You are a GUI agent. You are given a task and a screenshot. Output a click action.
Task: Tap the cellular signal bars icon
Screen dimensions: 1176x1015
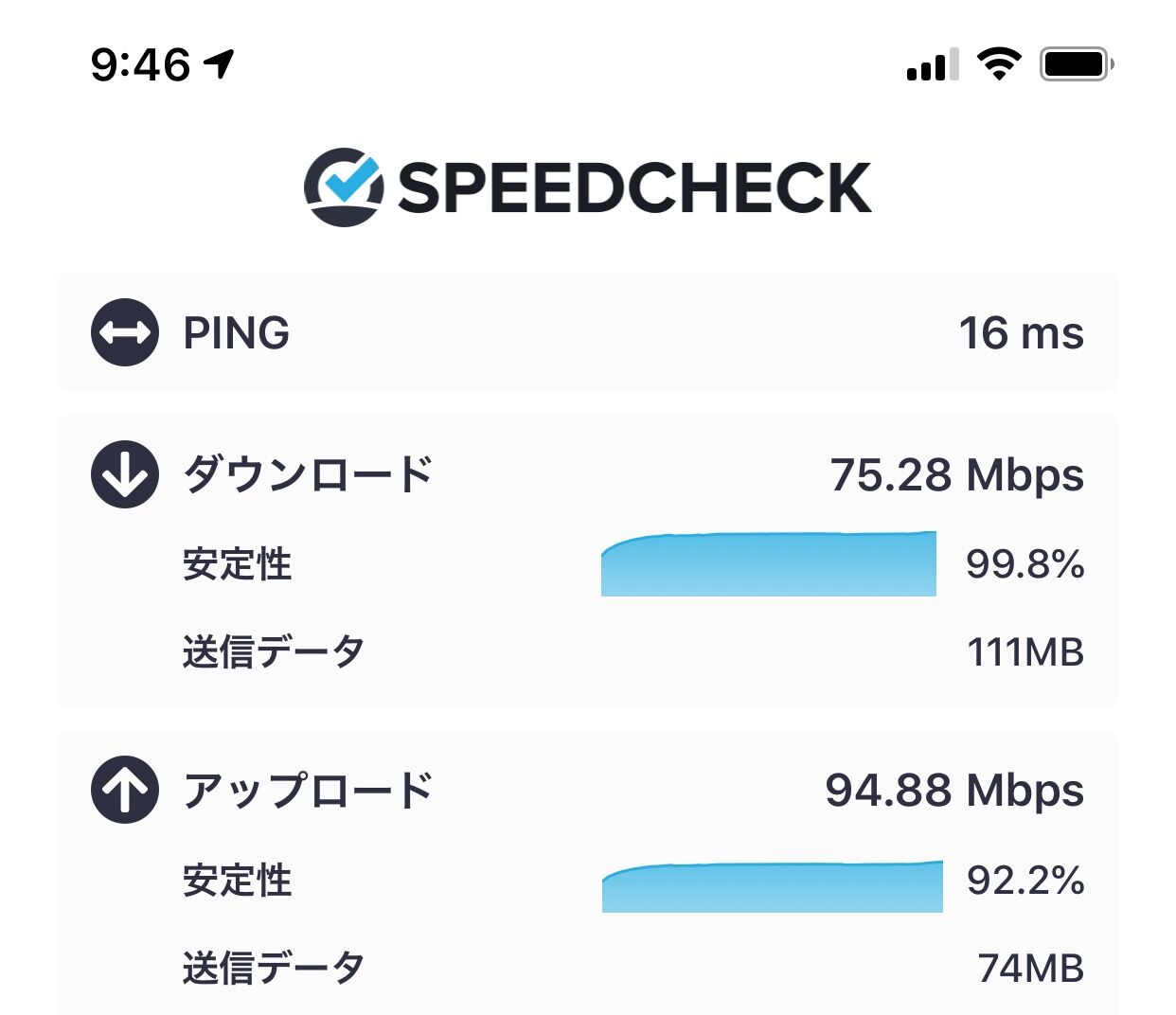[x=933, y=64]
